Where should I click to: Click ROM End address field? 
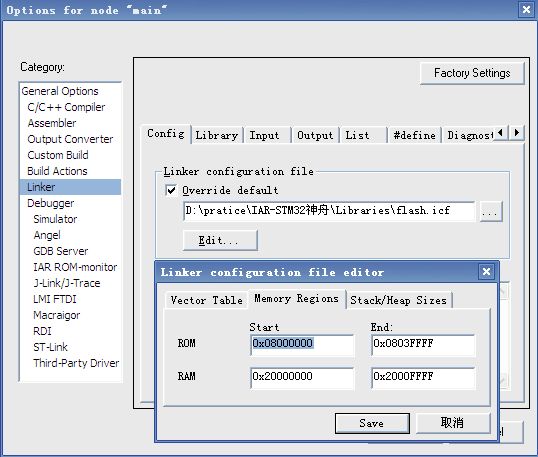pyautogui.click(x=423, y=344)
